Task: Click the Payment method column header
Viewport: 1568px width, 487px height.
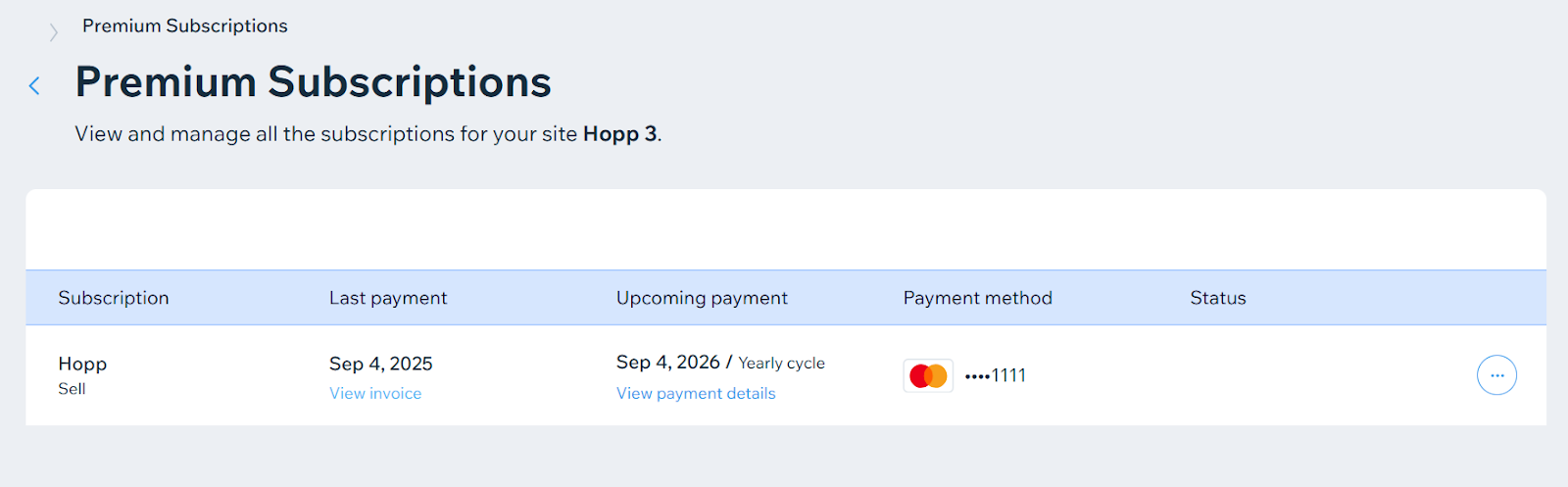Action: tap(978, 298)
